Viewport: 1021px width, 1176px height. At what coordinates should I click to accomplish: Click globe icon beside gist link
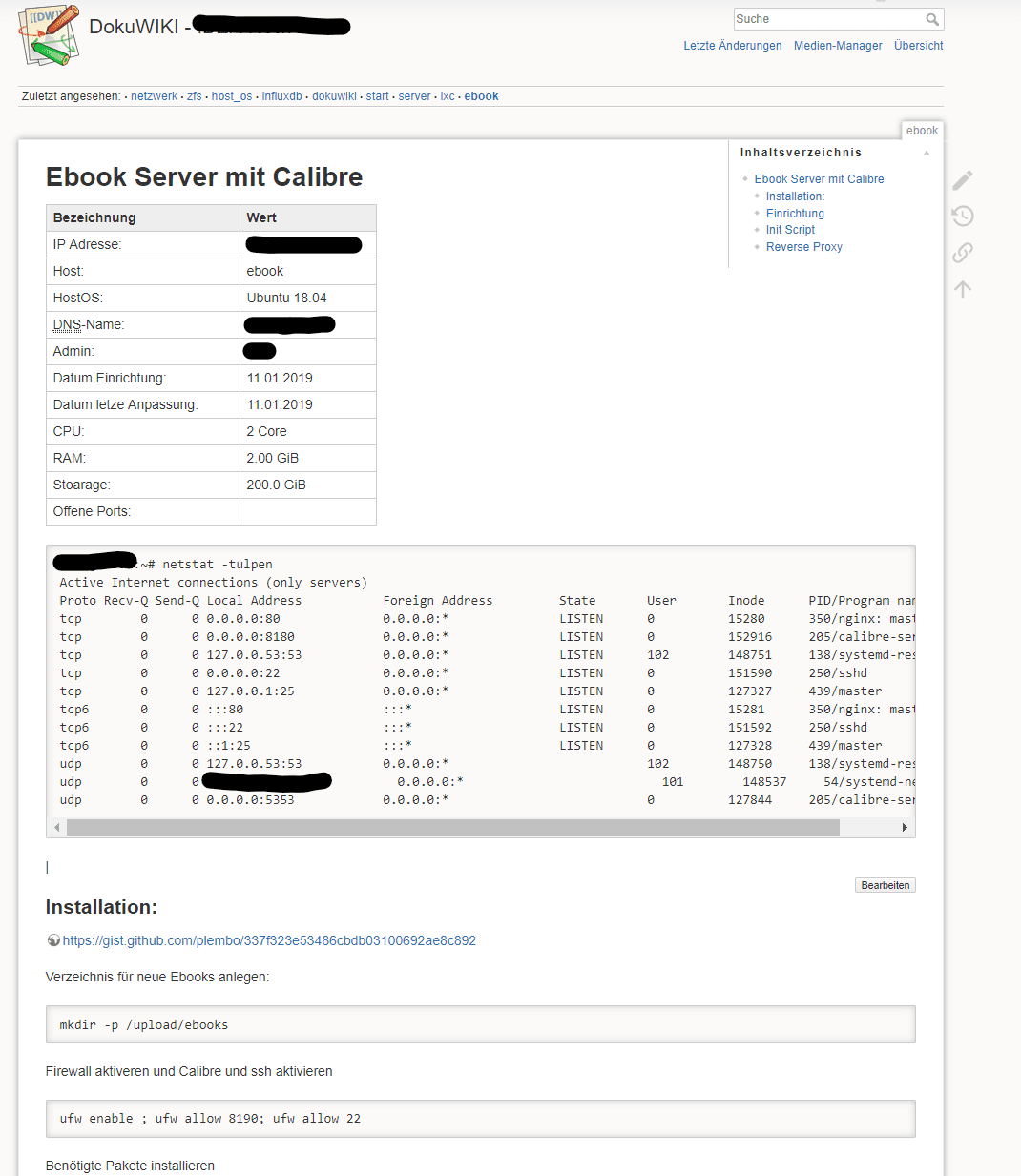click(x=53, y=940)
